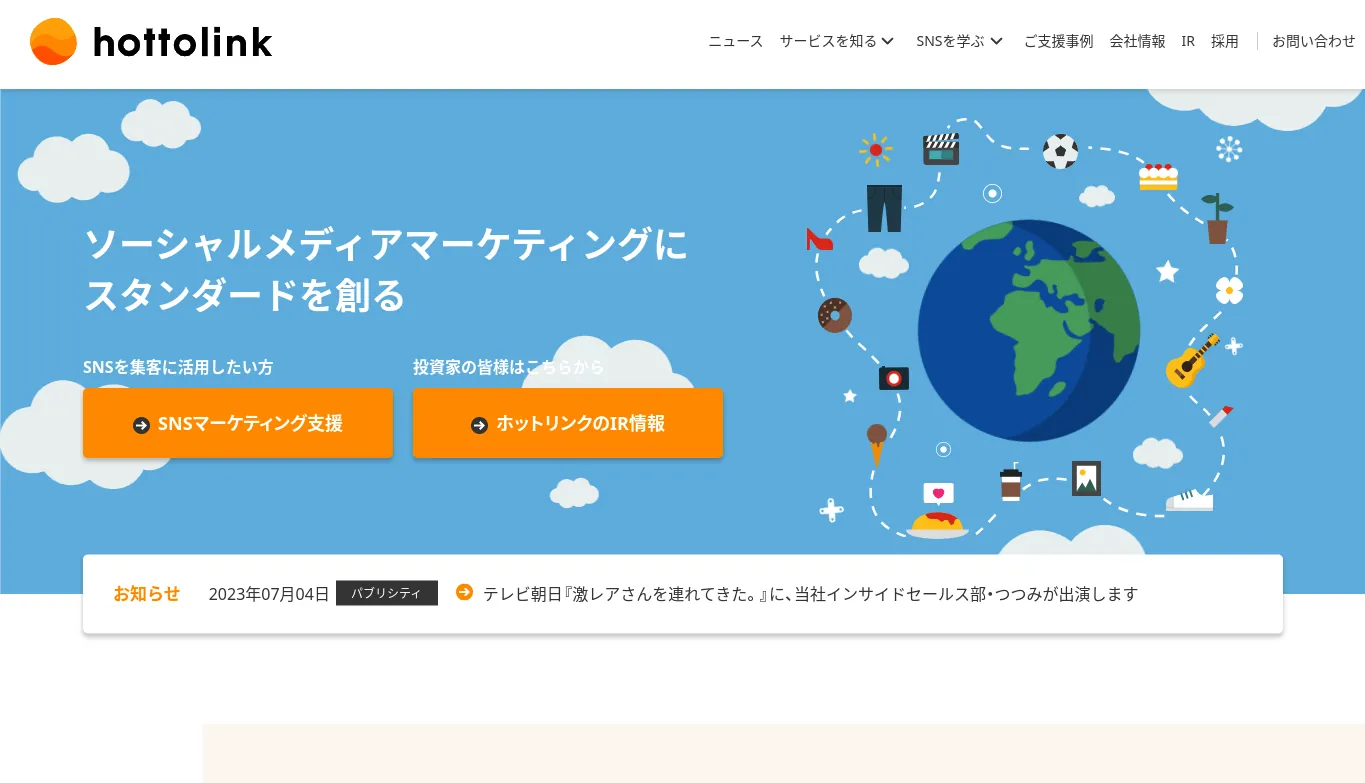Click the ホットリンクのIR情報 button

(568, 423)
